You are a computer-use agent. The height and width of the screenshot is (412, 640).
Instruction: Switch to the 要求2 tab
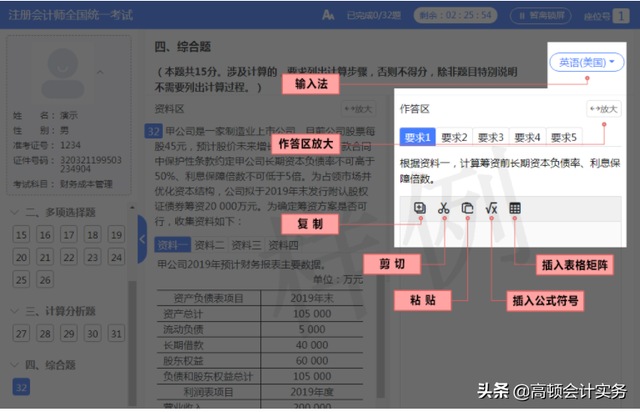454,137
